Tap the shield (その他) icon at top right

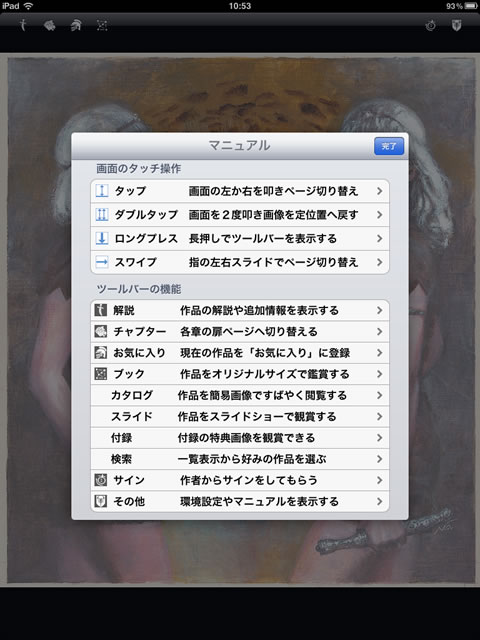point(456,26)
